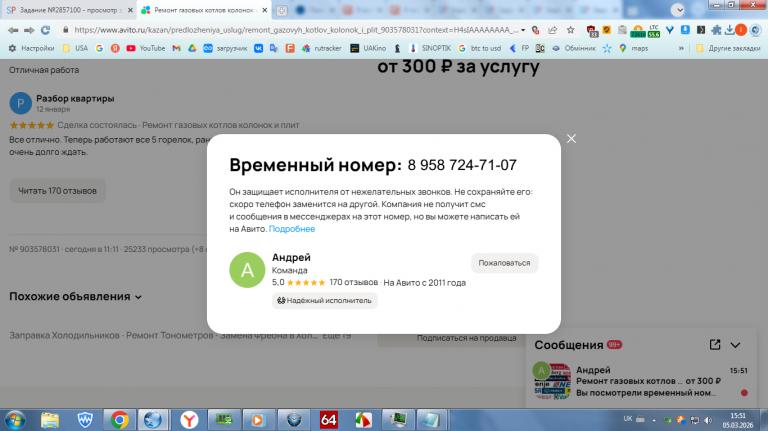Open the Gmail bookmark
Image resolution: width=768 pixels, height=431 pixels.
[x=176, y=48]
